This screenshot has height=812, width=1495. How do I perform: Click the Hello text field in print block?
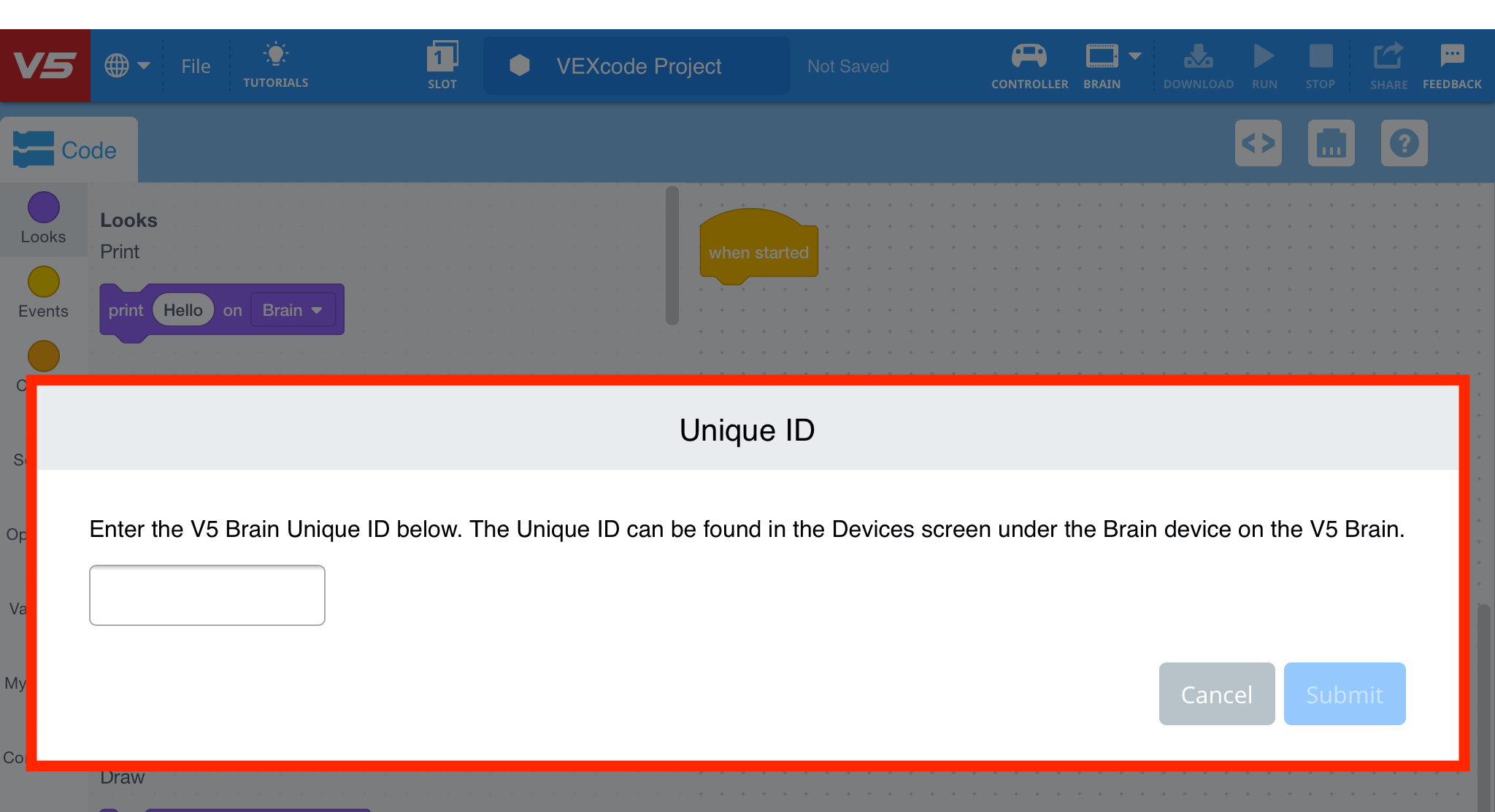coord(183,310)
